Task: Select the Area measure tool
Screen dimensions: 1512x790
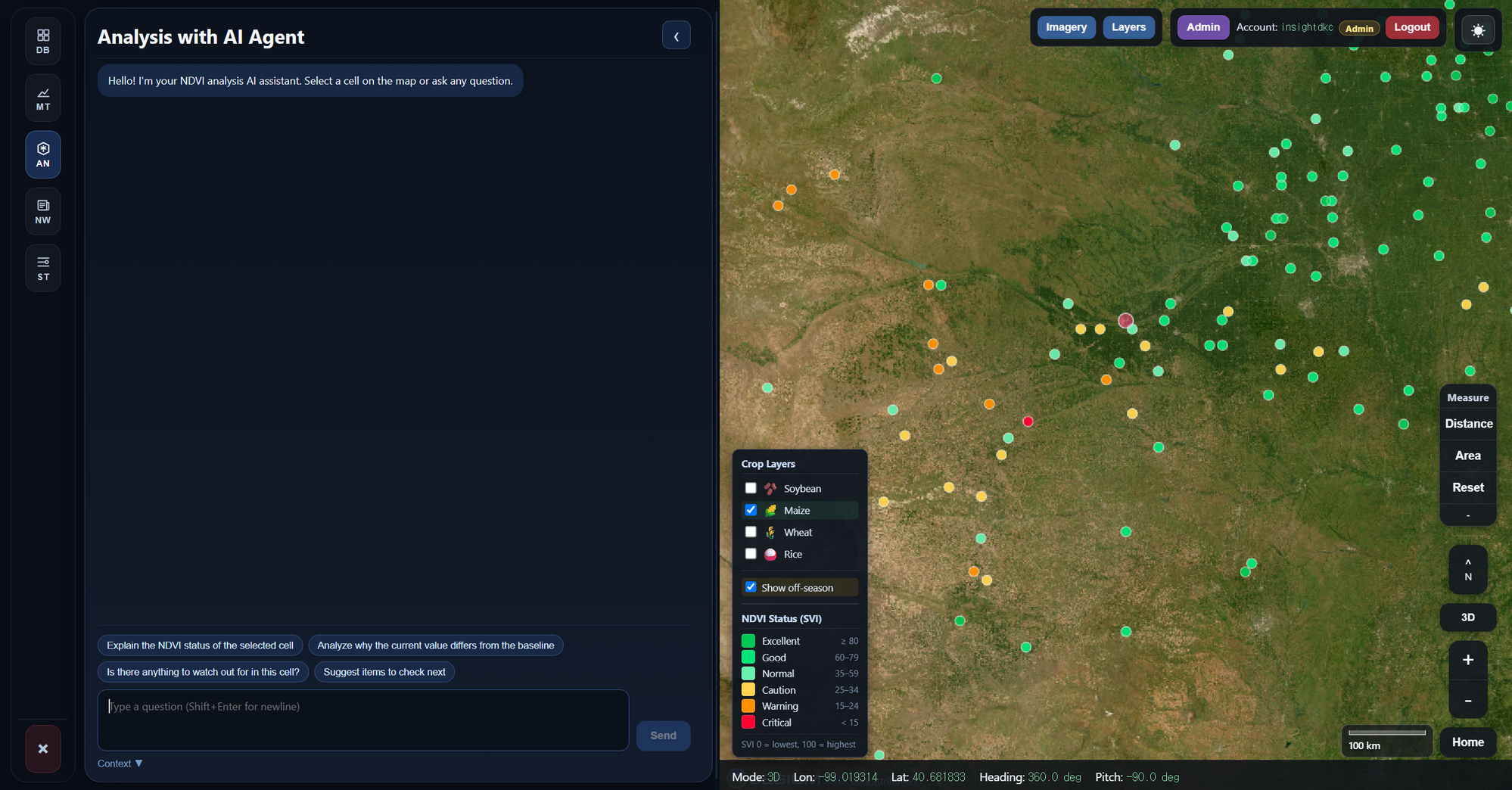Action: click(x=1468, y=456)
